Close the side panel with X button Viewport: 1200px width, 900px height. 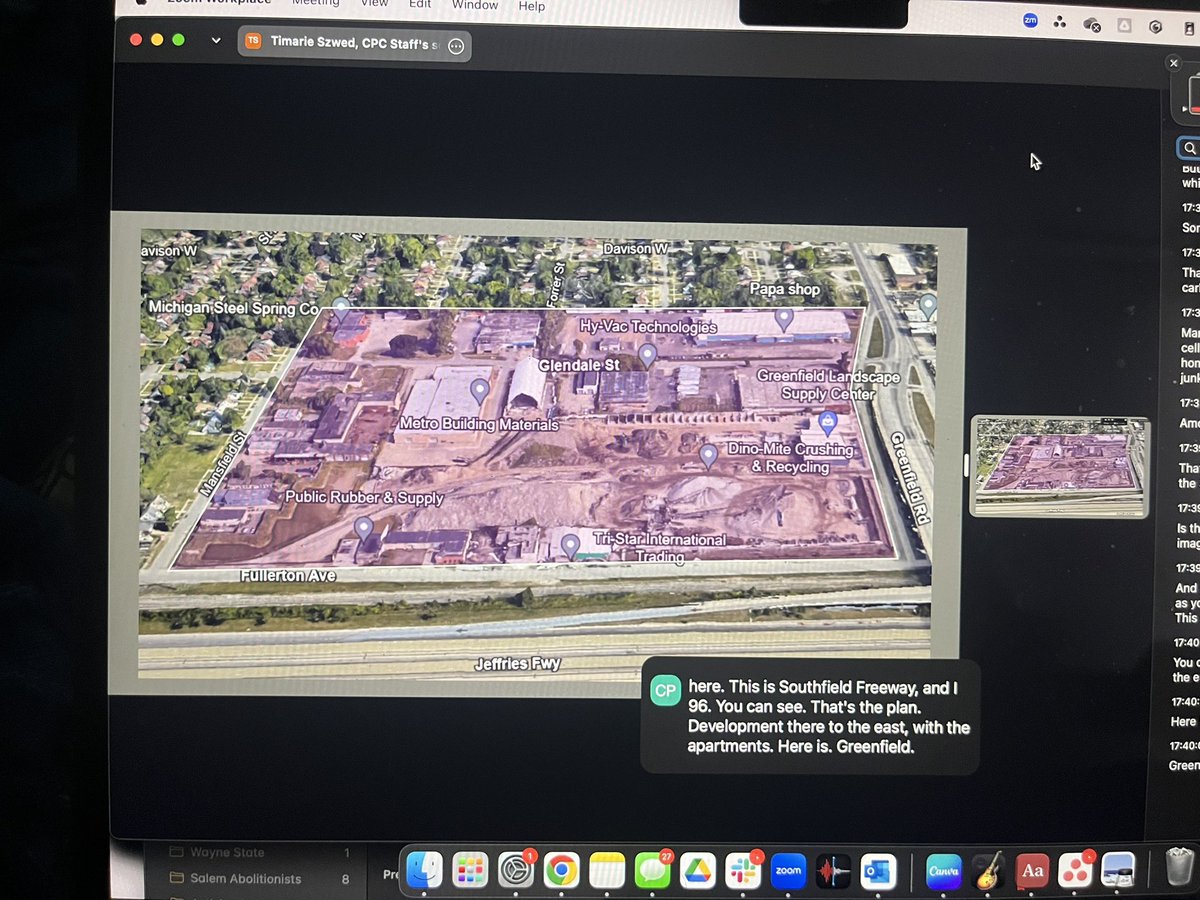1174,63
